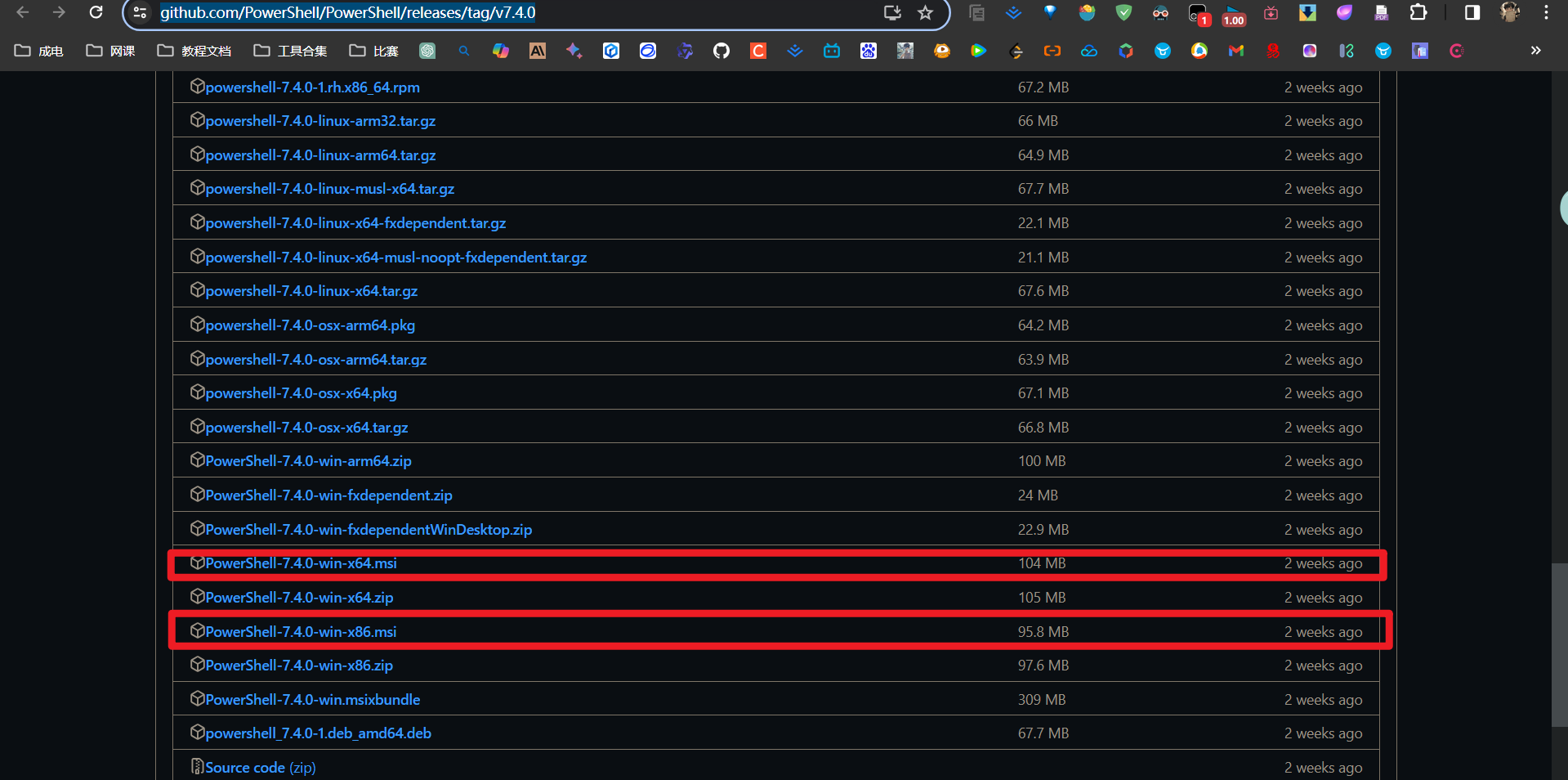1568x780 pixels.
Task: Open the Anthropic AI bookmark icon
Action: pos(538,51)
